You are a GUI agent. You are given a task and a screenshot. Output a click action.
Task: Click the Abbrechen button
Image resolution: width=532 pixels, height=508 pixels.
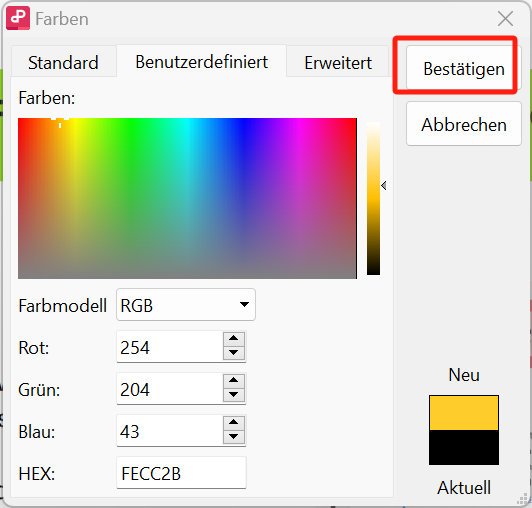(463, 124)
